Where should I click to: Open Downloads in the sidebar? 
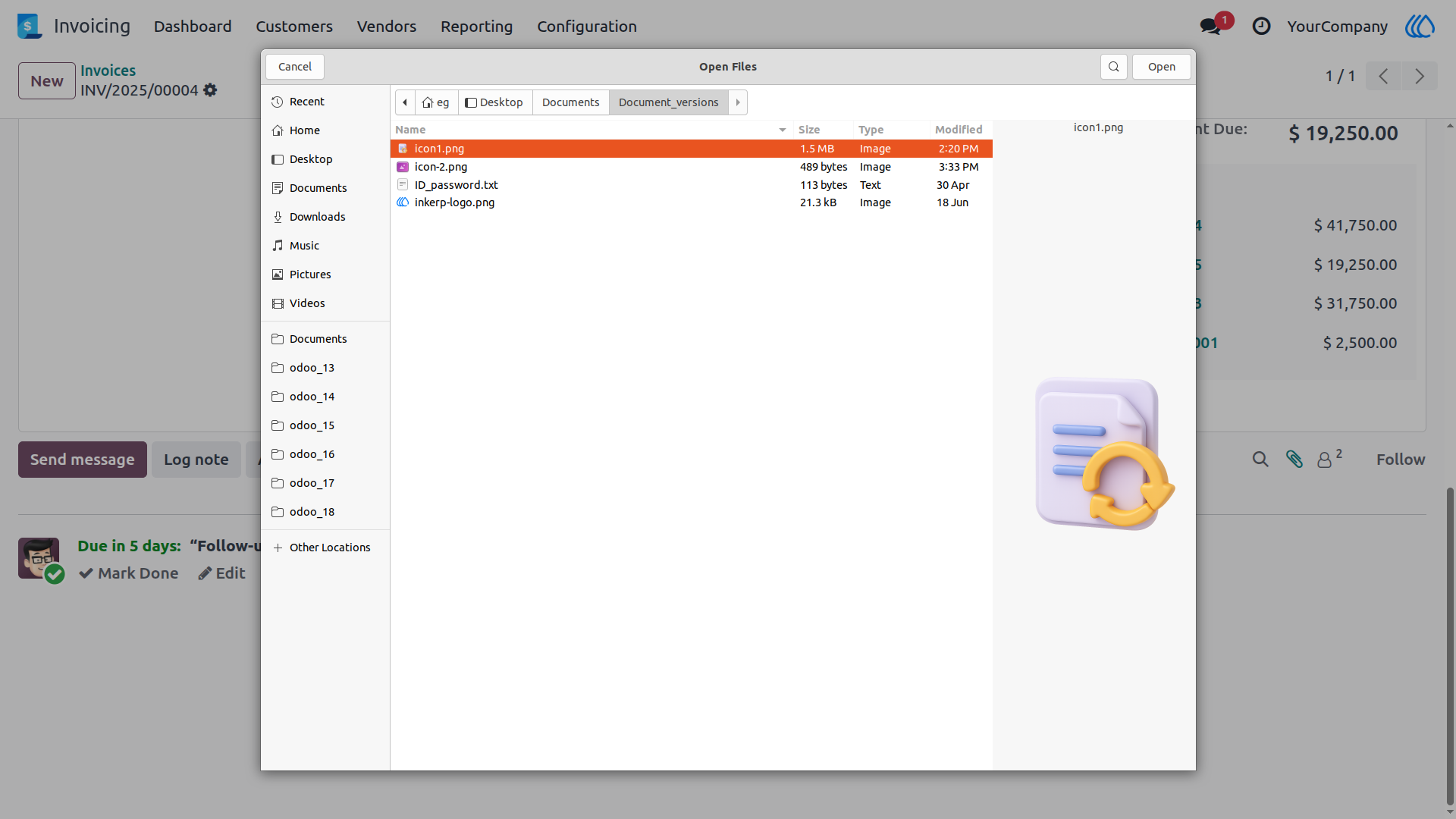(325, 217)
